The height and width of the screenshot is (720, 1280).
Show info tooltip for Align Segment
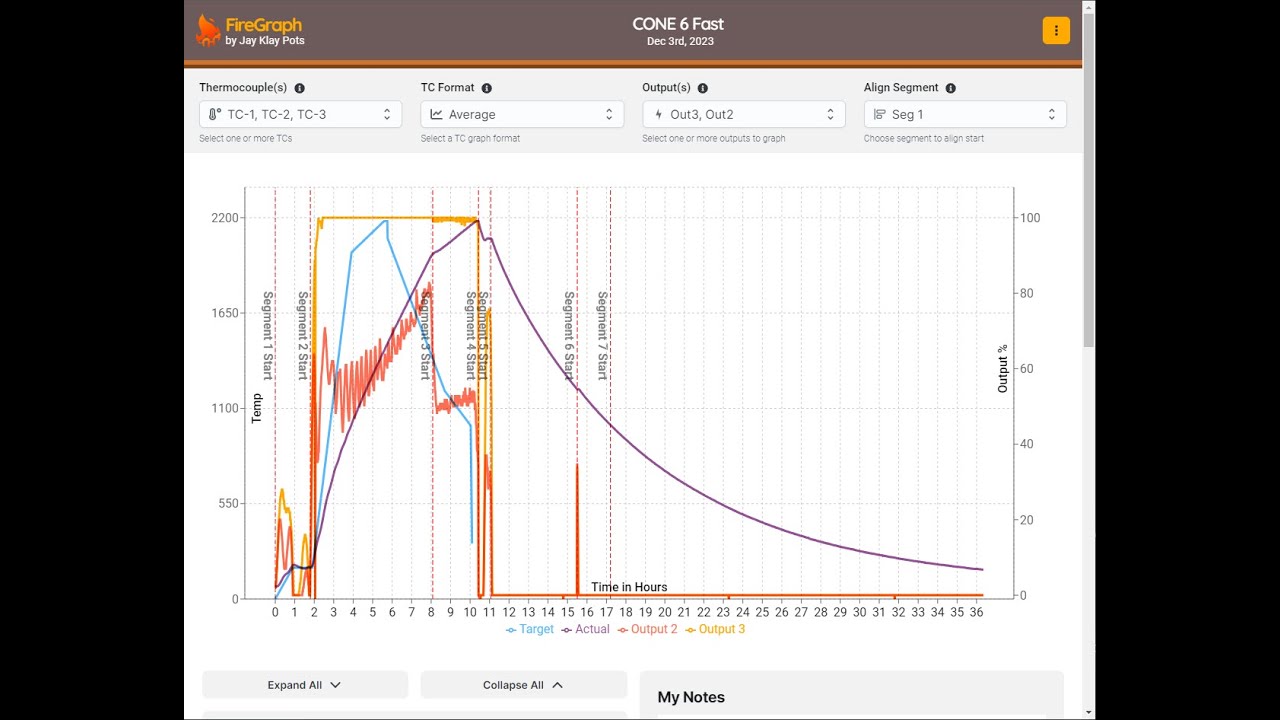click(950, 88)
